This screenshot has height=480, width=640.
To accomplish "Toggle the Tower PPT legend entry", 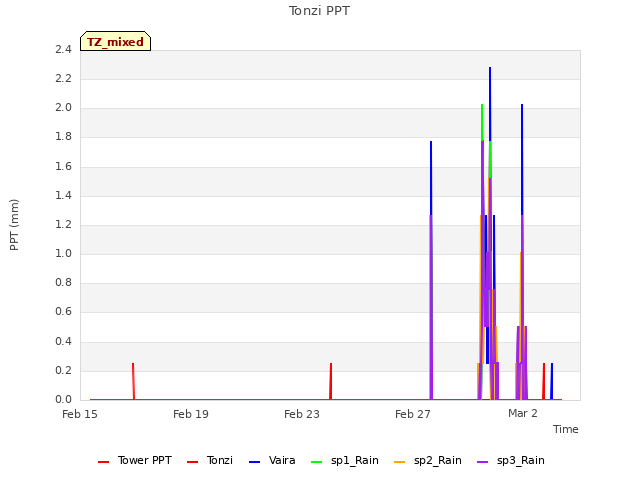I will coord(135,460).
